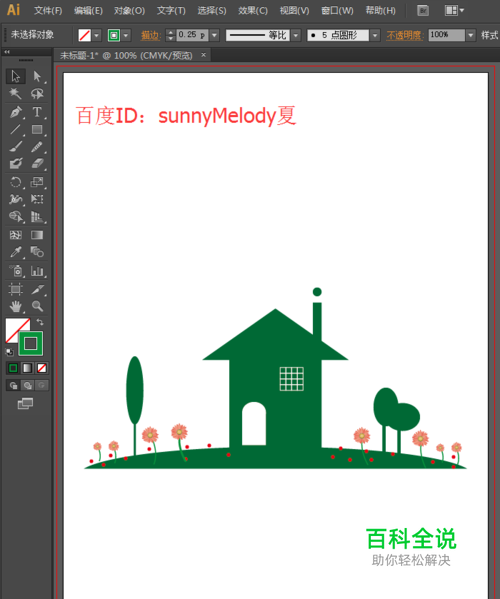This screenshot has width=500, height=599.
Task: Swap fill and stroke colors arrow
Action: click(40, 322)
